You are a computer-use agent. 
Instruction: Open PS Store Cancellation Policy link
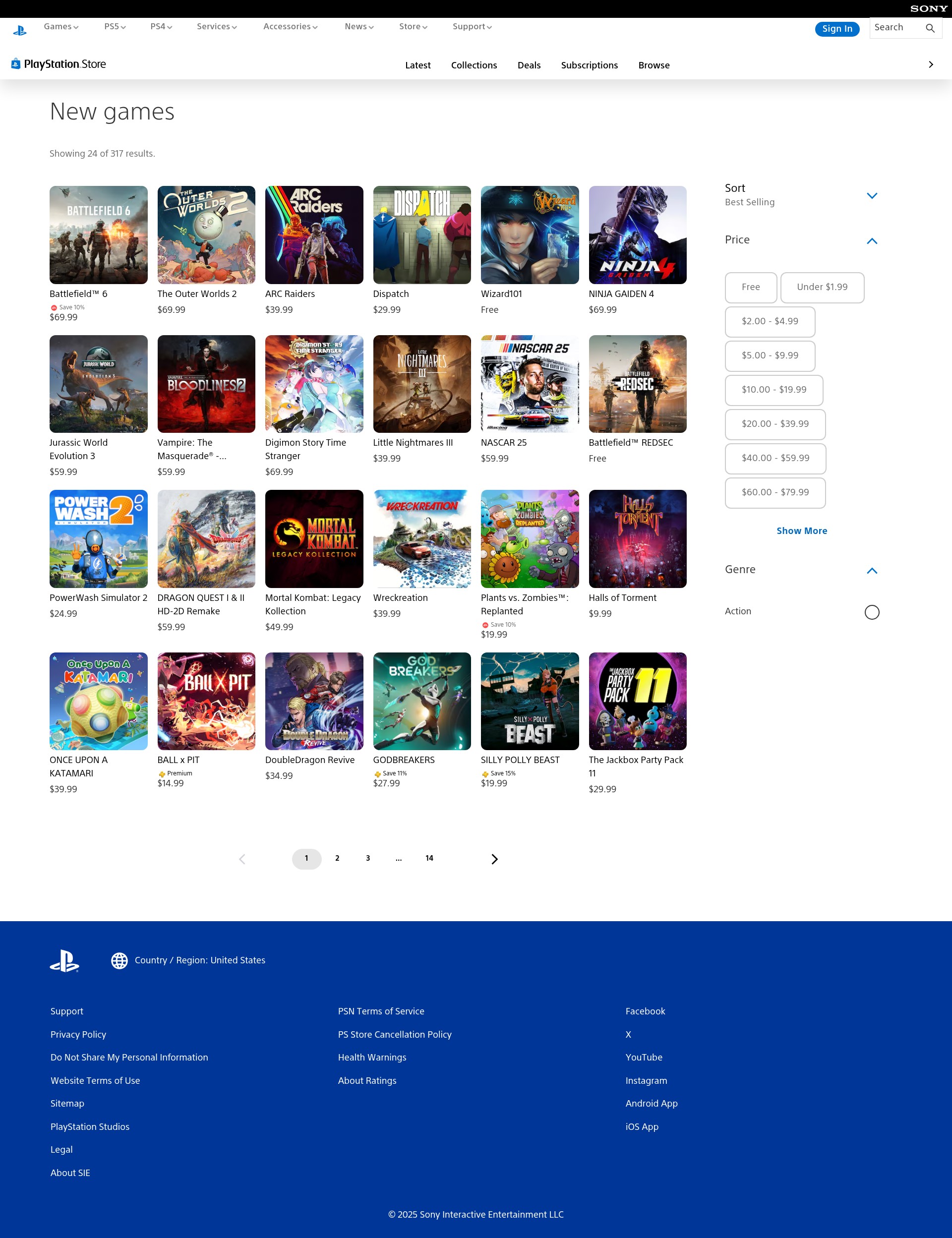pos(394,1035)
